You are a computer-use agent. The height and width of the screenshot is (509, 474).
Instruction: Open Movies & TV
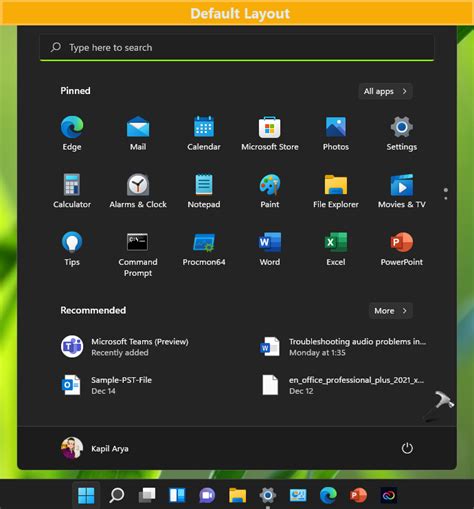402,191
